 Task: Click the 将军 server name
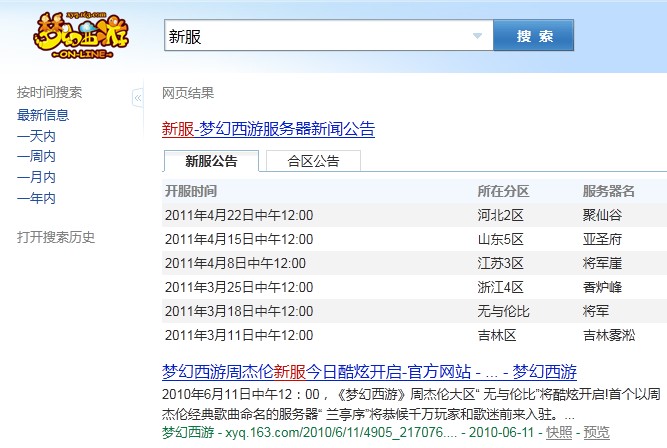coord(596,311)
